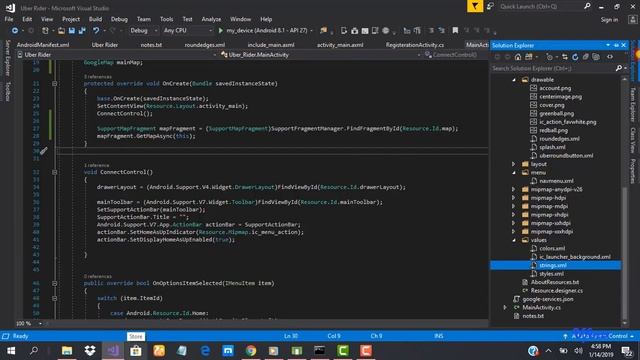Image resolution: width=640 pixels, height=360 pixels.
Task: Click the bookmark icon in the toolbar
Action: pyautogui.click(x=455, y=31)
